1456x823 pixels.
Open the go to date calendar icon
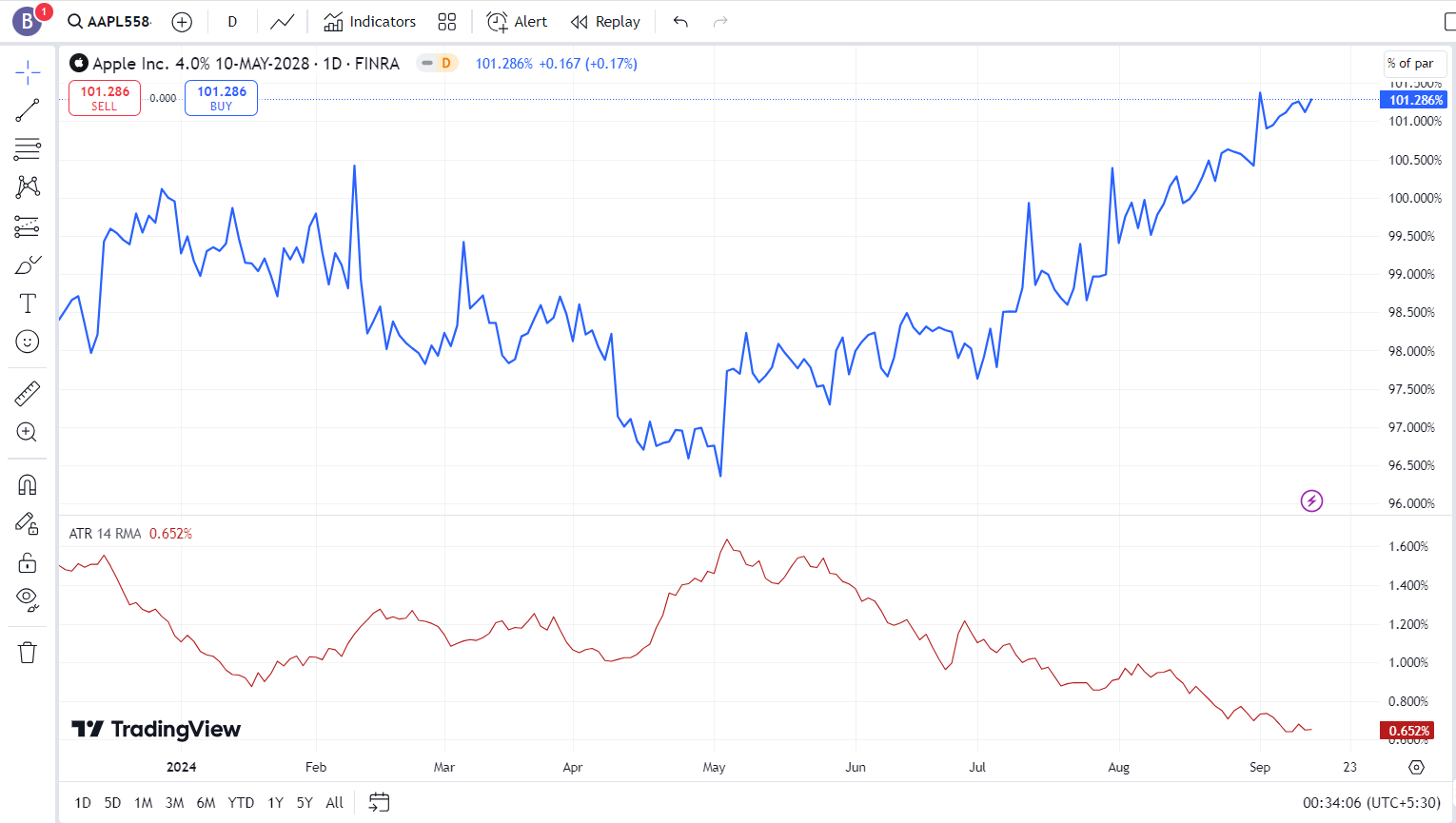click(x=379, y=803)
